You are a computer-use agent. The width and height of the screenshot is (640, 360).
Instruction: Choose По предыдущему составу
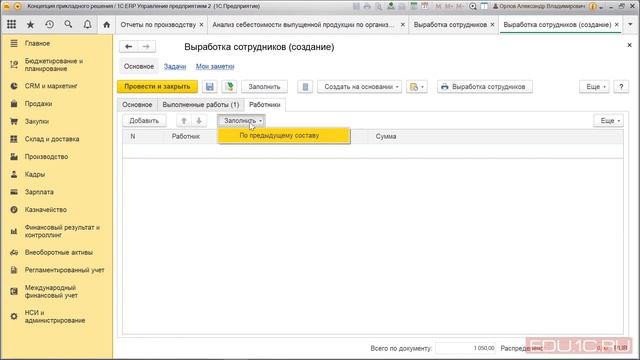click(x=284, y=136)
